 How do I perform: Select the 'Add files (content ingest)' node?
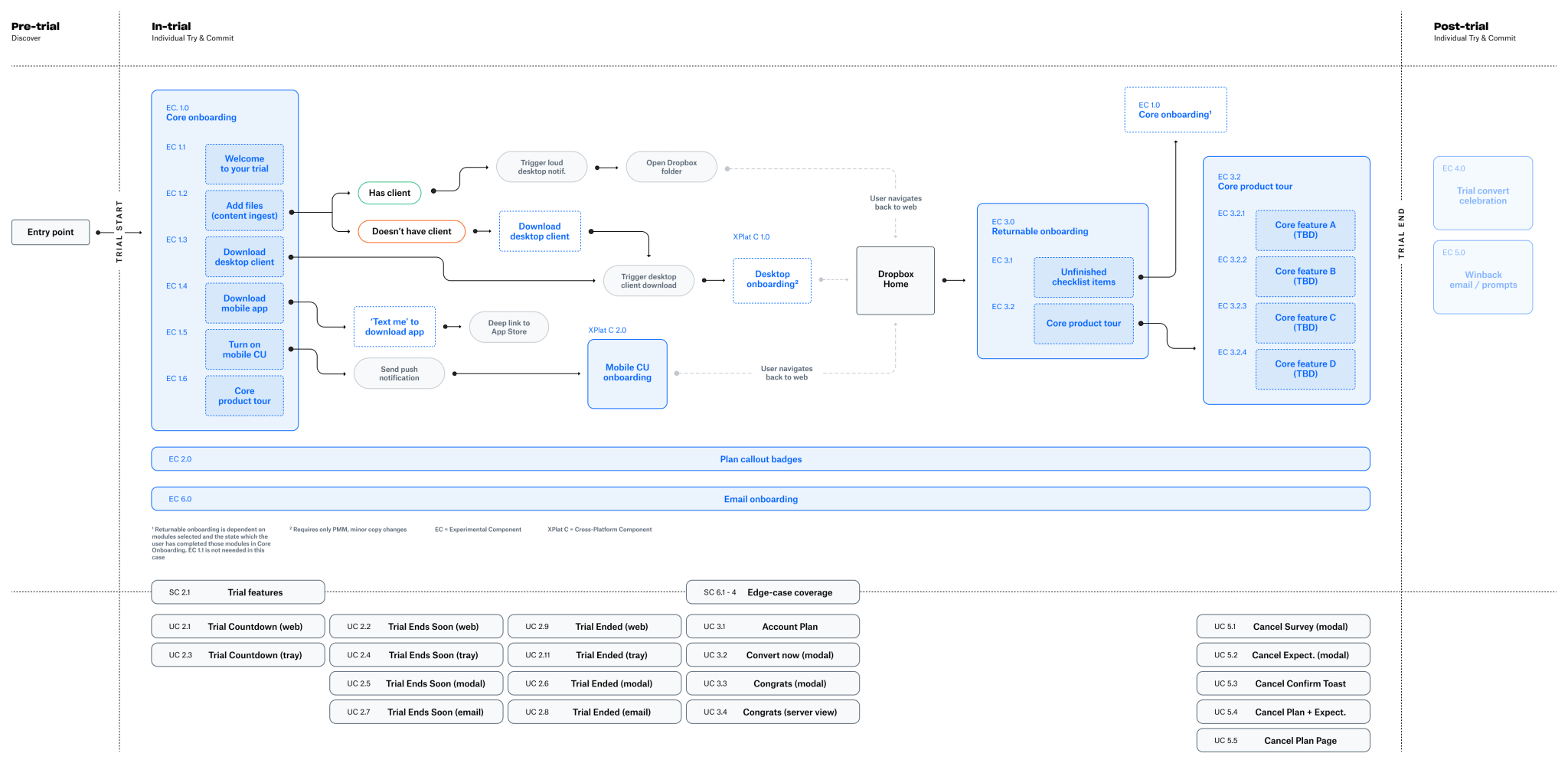(244, 210)
